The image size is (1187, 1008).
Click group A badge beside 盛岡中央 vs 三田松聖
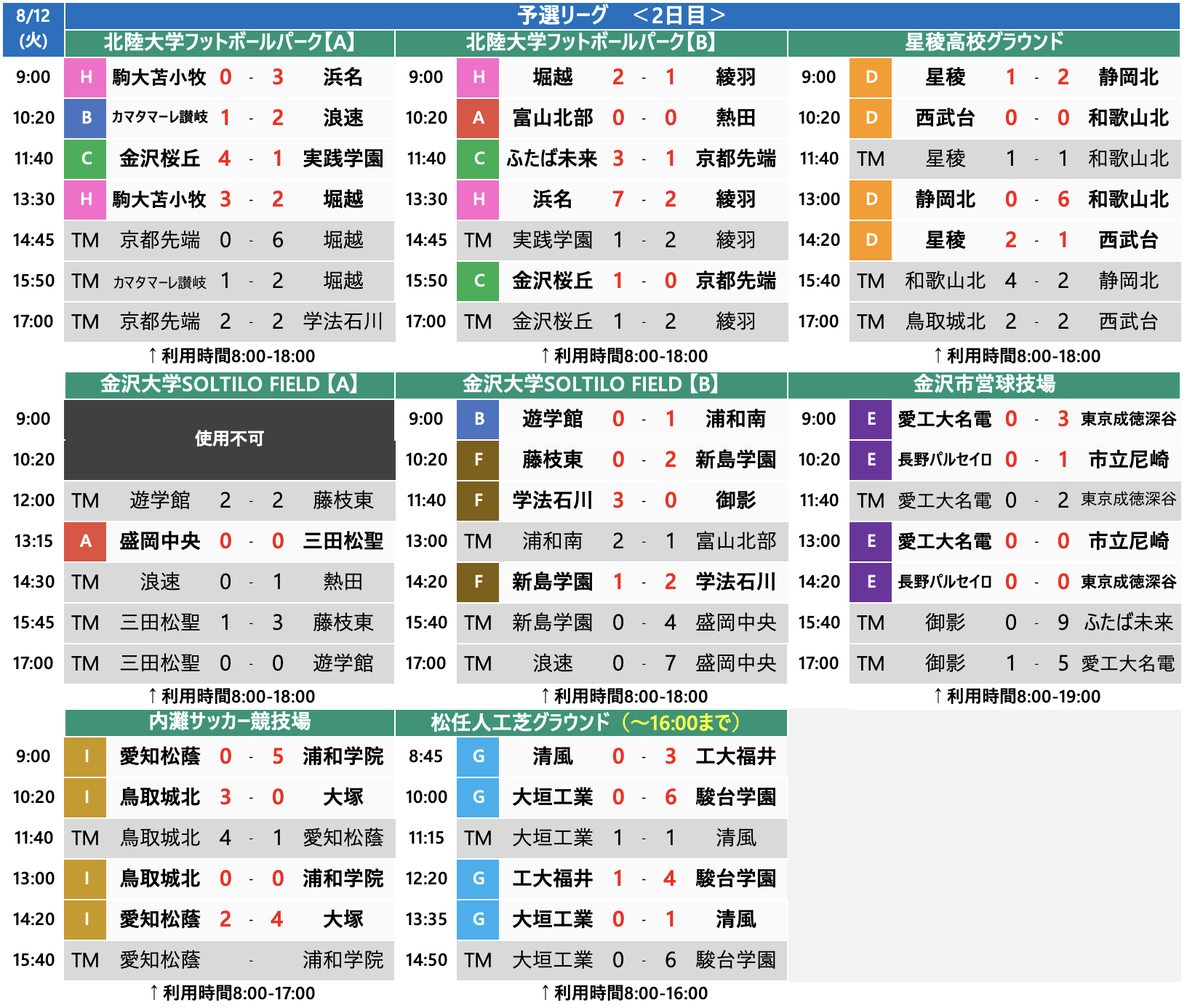click(x=86, y=541)
